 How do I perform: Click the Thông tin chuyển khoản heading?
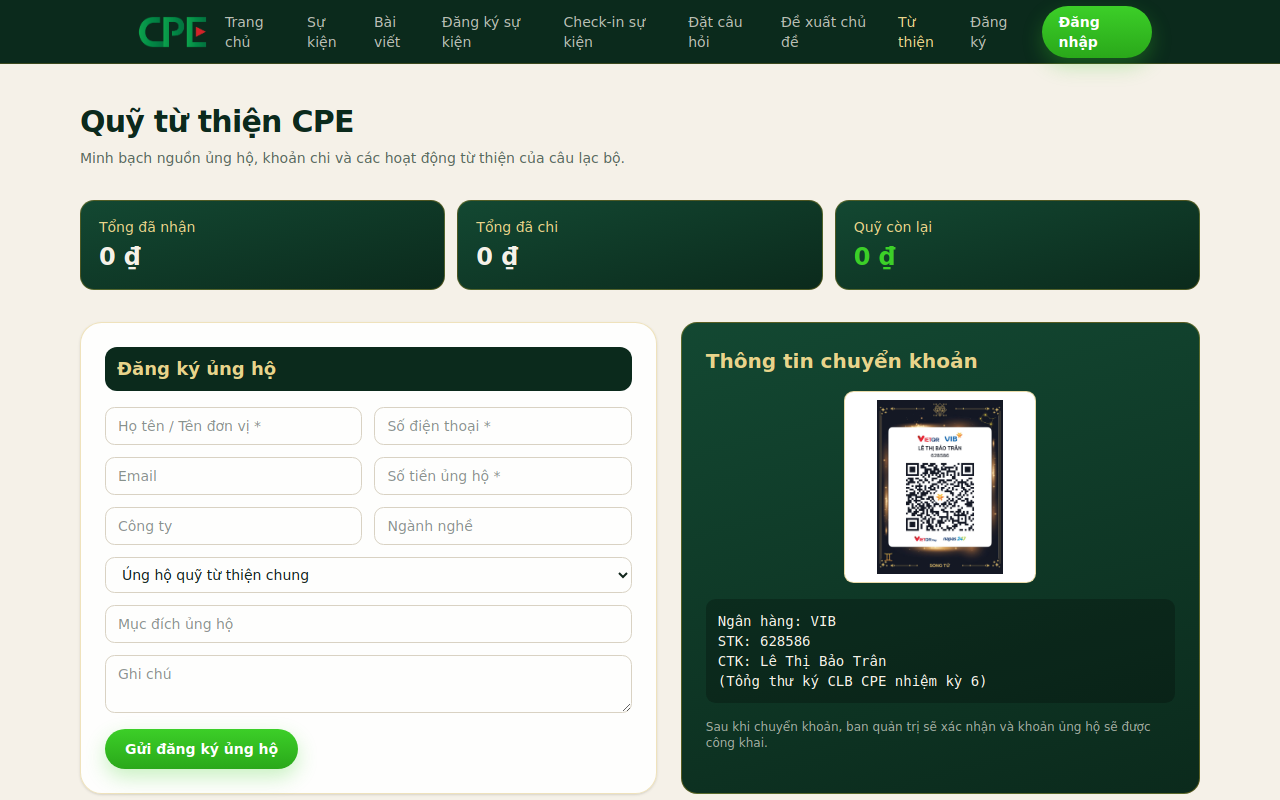point(841,361)
